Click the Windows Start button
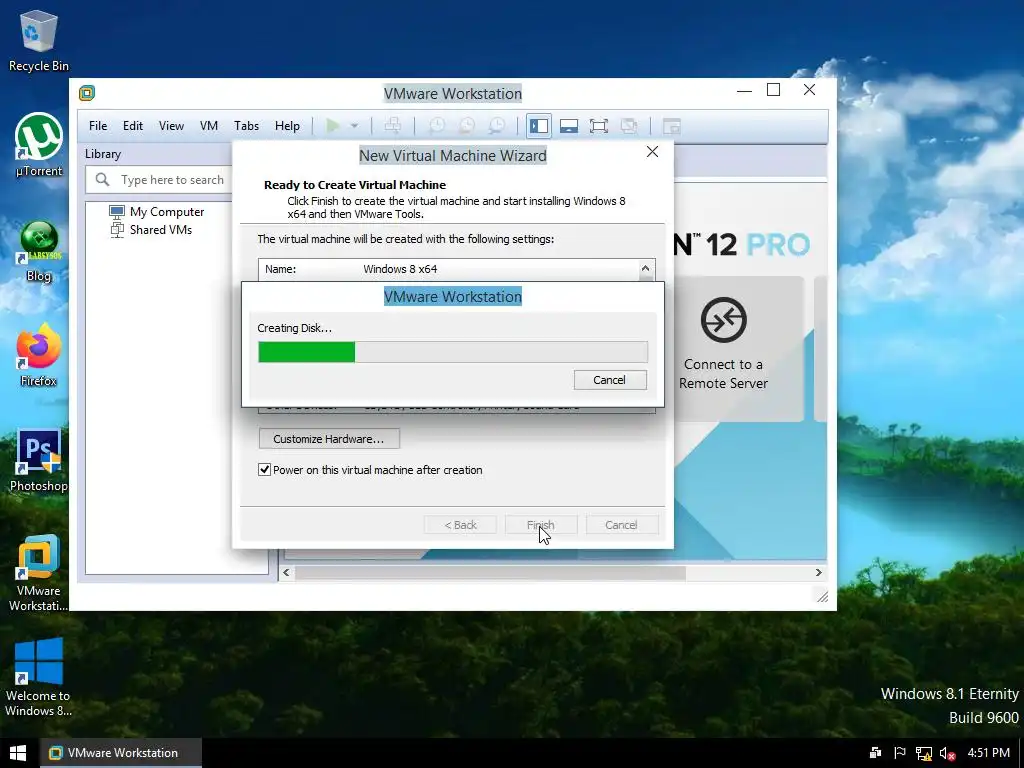Image resolution: width=1024 pixels, height=768 pixels. tap(18, 753)
